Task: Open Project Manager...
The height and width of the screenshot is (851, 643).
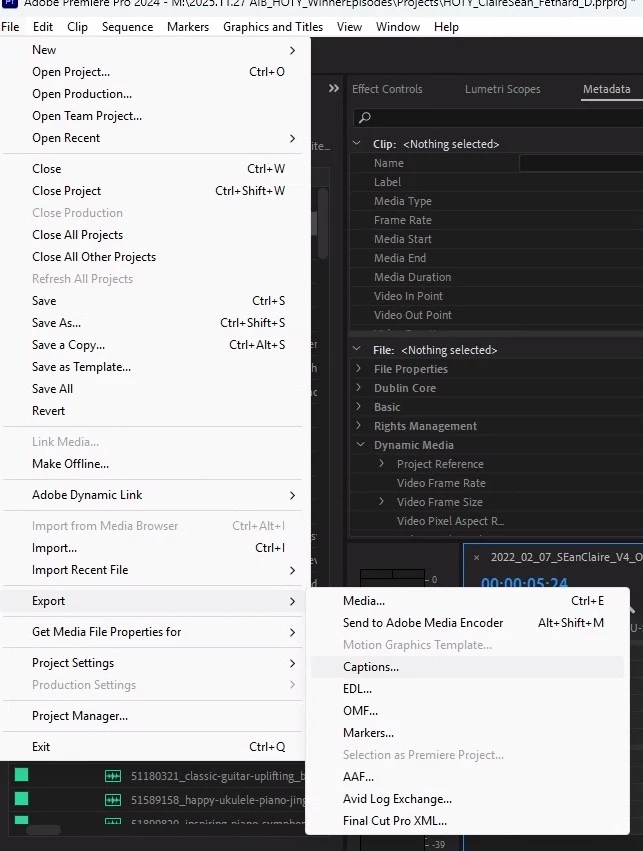Action: coord(152,716)
